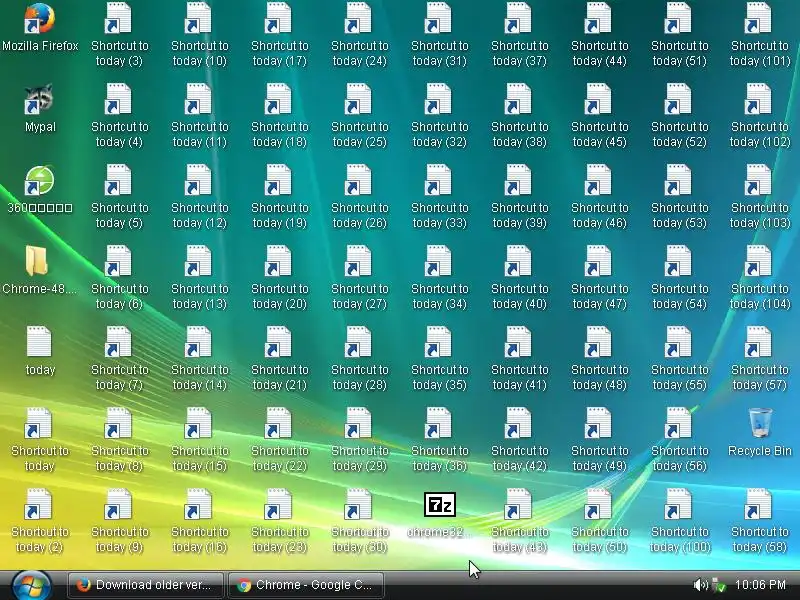Select 'Shortcut to today (30)' icon
This screenshot has height=600, width=800.
tap(360, 521)
